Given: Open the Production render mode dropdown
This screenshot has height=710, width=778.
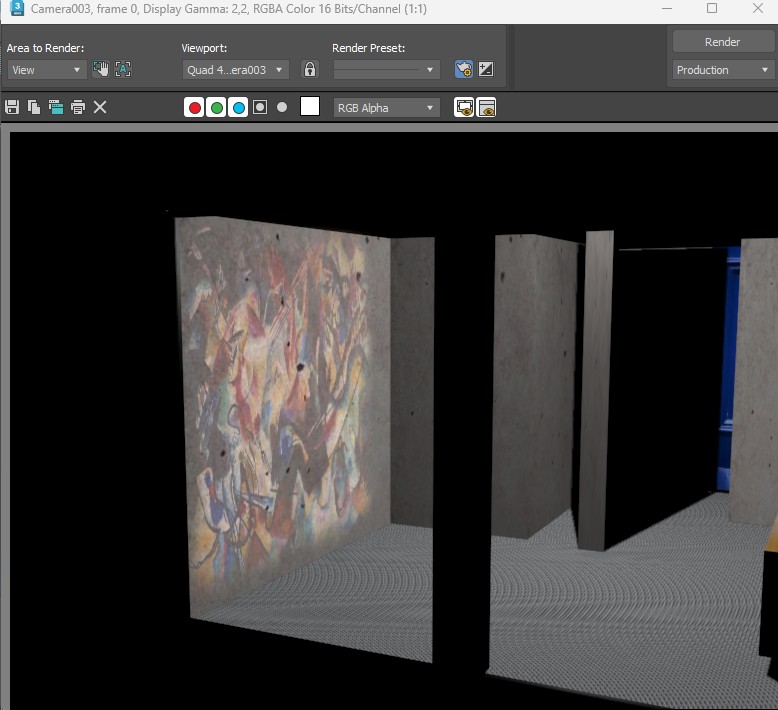Looking at the screenshot, I should (x=722, y=70).
